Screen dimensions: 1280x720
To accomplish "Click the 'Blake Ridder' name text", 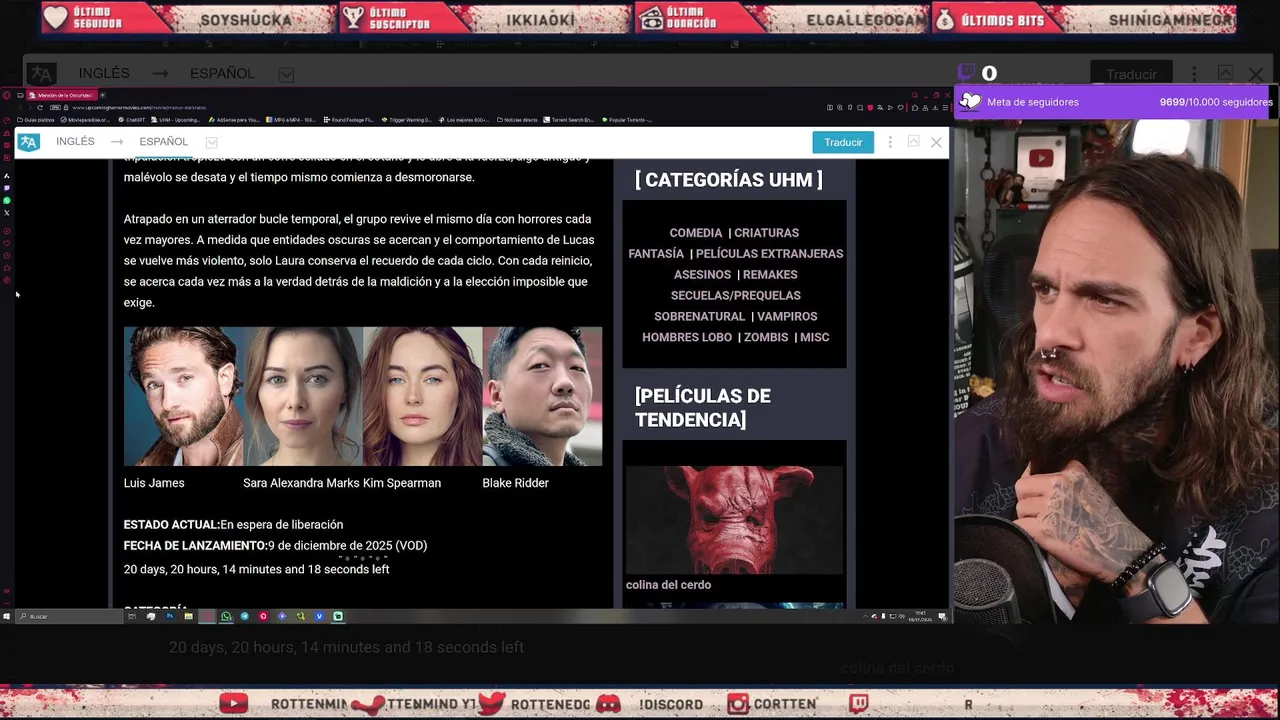I will click(x=515, y=483).
